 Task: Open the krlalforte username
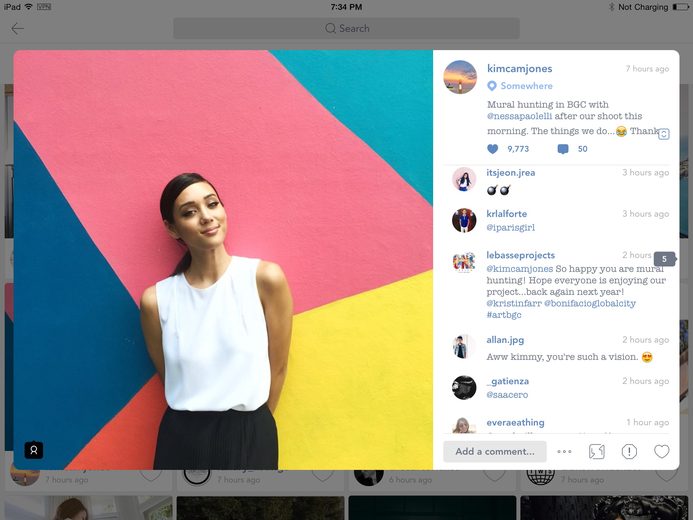coord(506,214)
